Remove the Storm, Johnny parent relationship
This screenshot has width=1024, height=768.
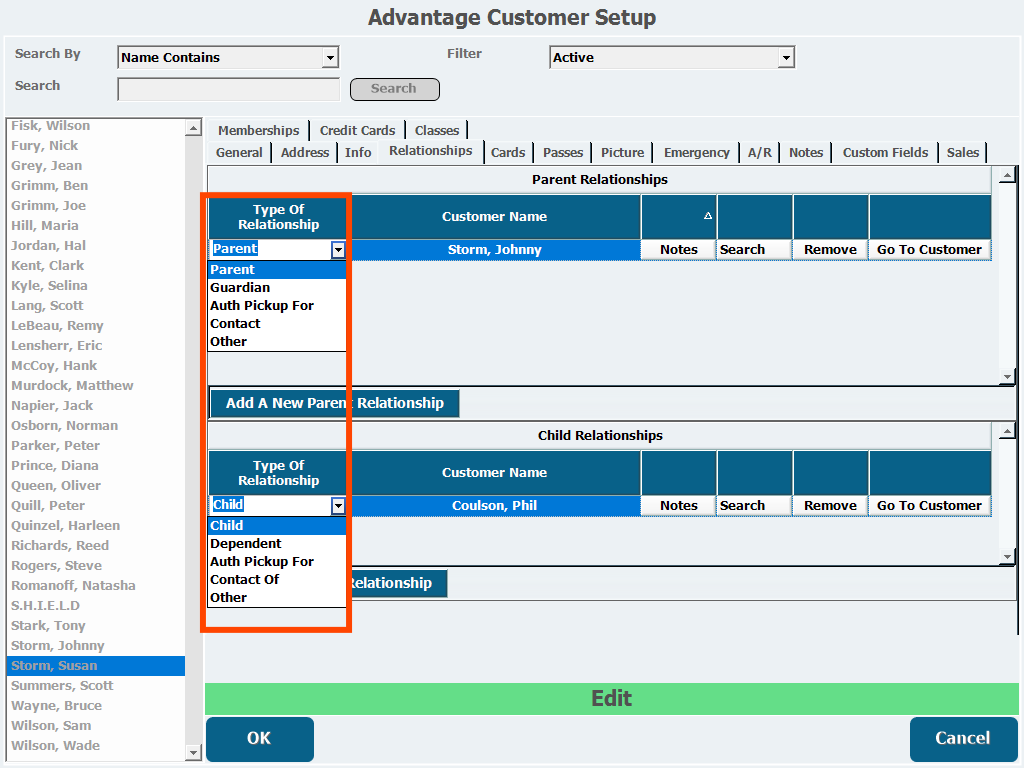tap(830, 250)
